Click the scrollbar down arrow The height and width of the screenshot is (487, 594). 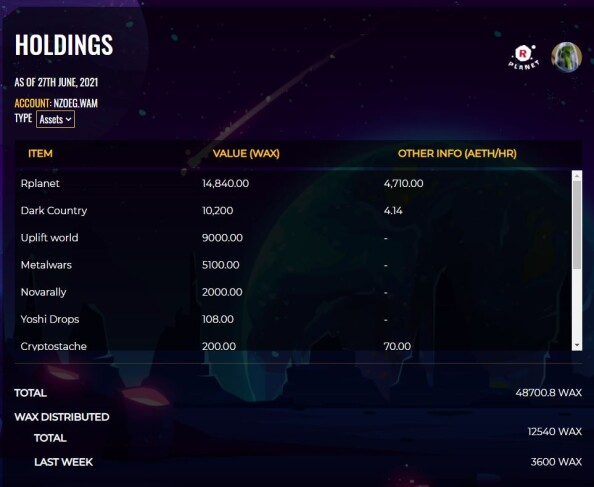point(577,345)
